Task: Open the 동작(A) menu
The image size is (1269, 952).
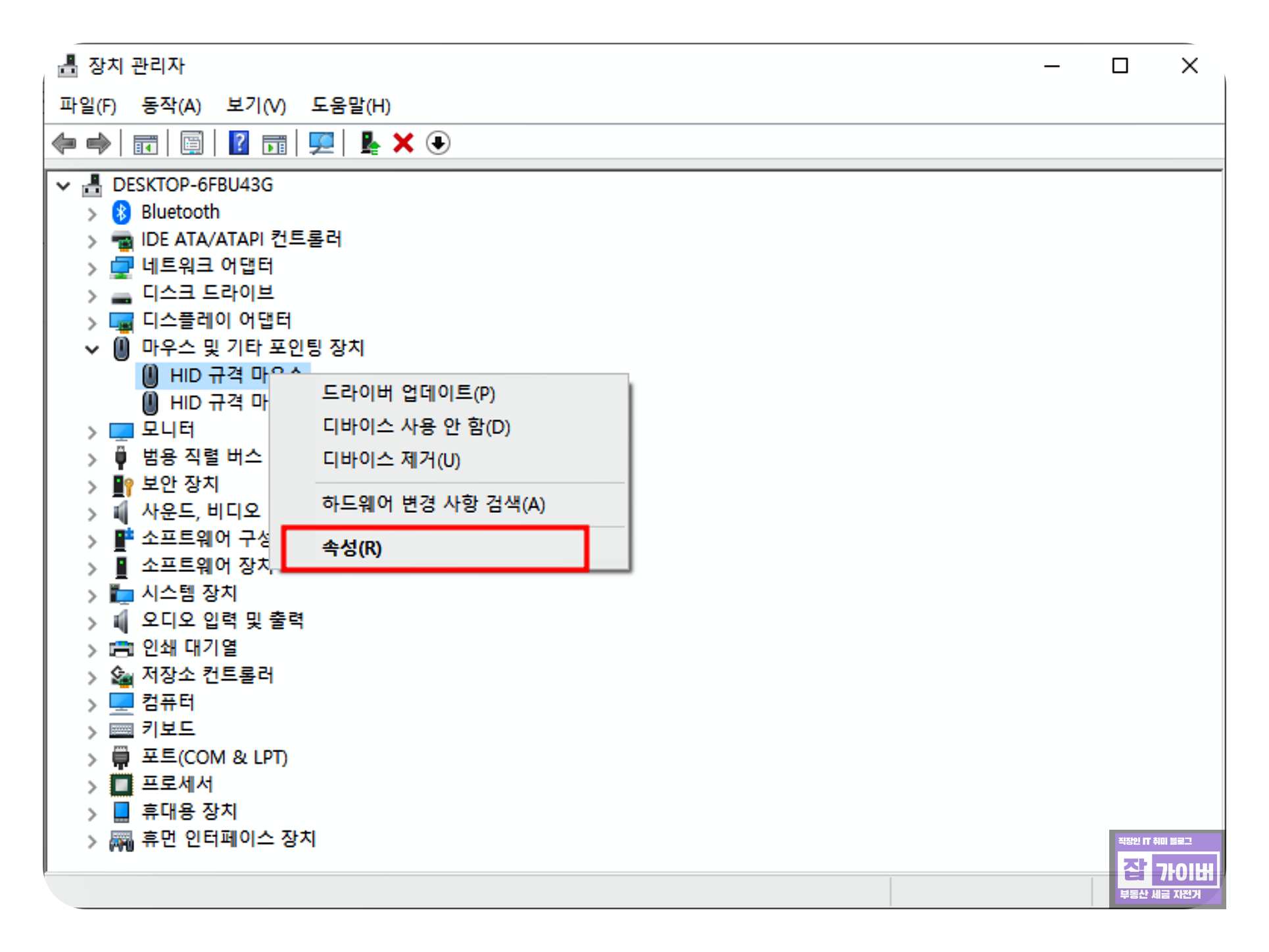Action: click(x=171, y=105)
